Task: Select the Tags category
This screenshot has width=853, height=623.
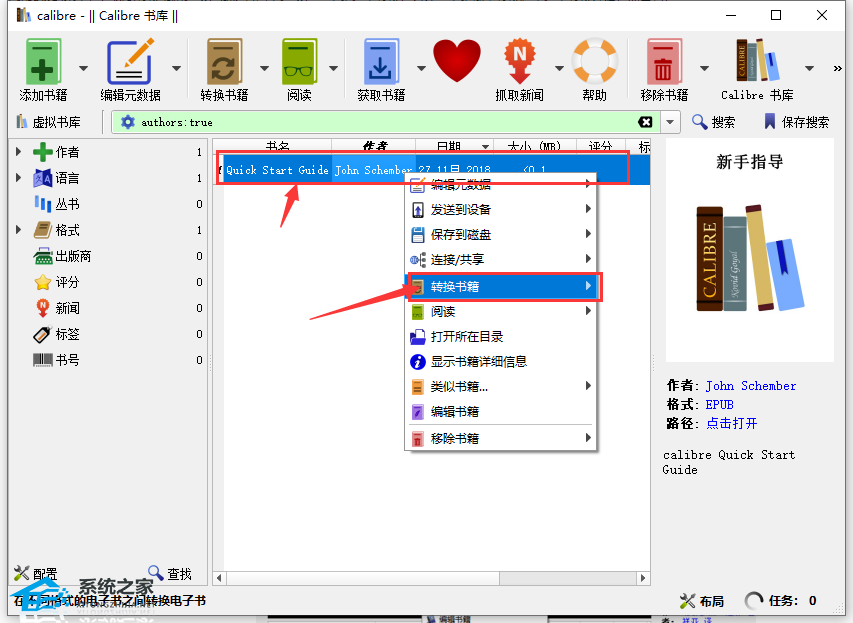Action: 57,334
